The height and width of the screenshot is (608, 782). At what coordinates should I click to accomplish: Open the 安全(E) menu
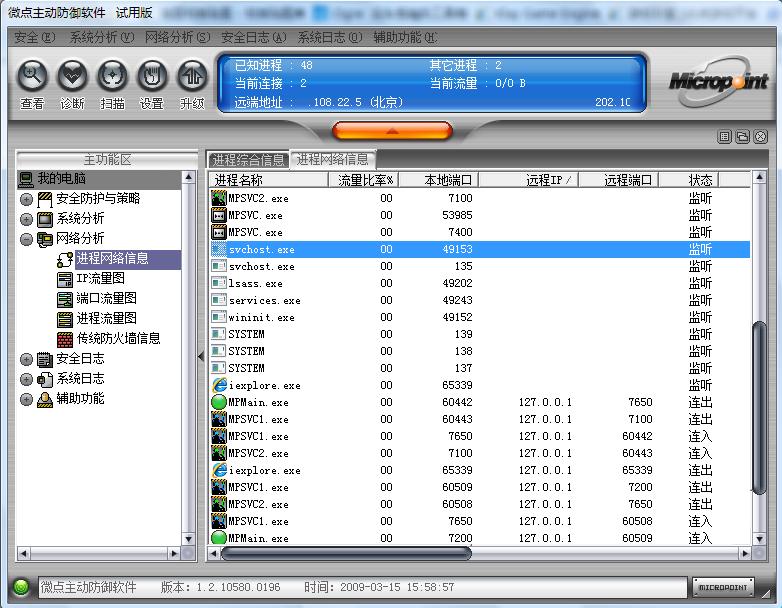[x=34, y=37]
